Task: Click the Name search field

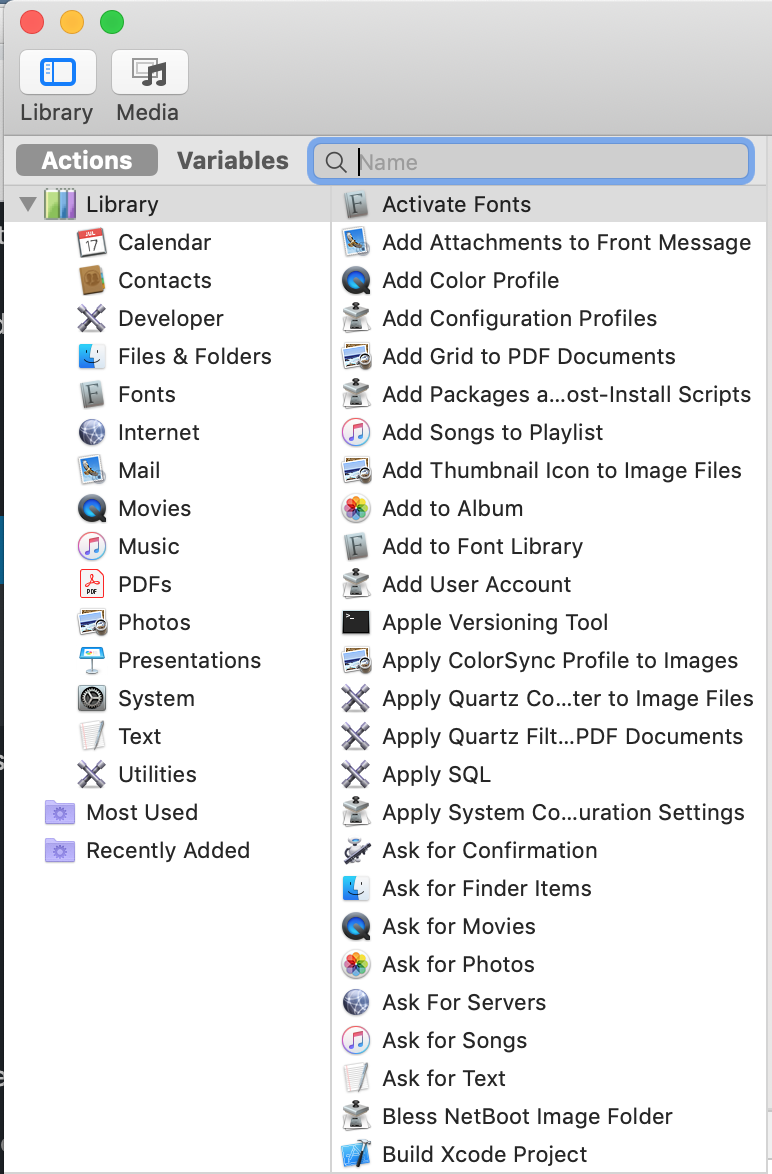Action: pyautogui.click(x=550, y=162)
